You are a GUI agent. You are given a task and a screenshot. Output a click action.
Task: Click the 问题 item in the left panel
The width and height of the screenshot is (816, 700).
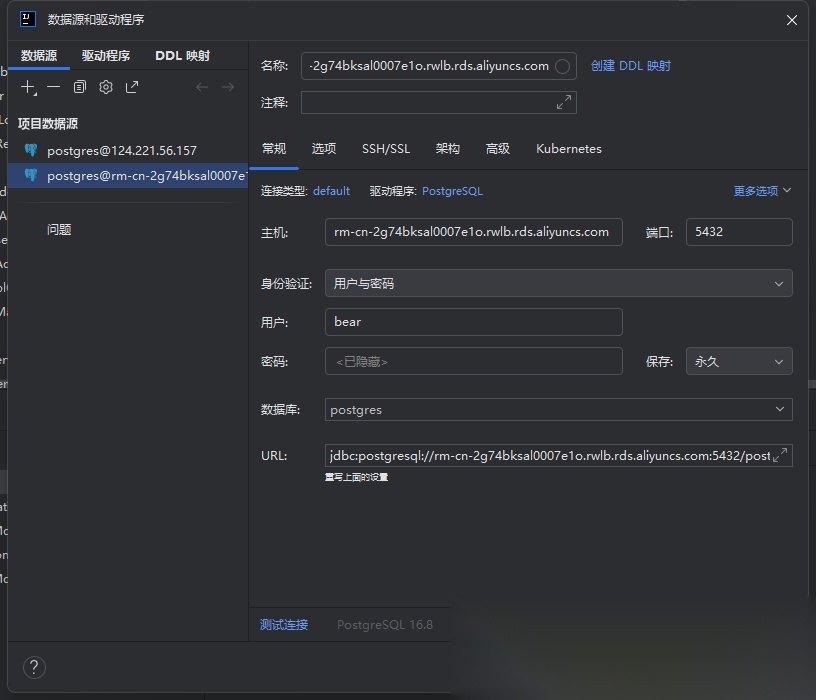pyautogui.click(x=59, y=230)
